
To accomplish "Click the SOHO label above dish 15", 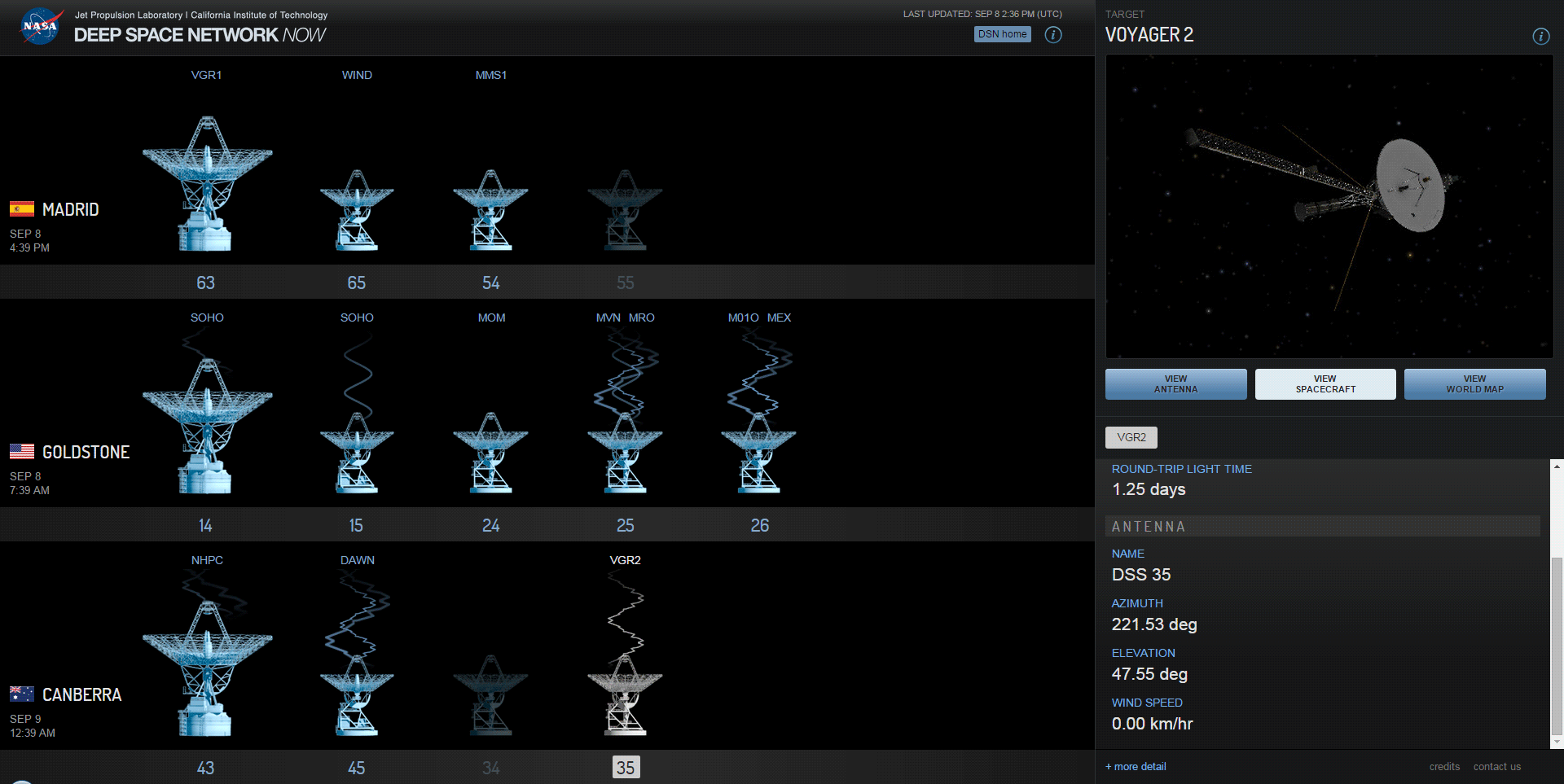I will [357, 318].
